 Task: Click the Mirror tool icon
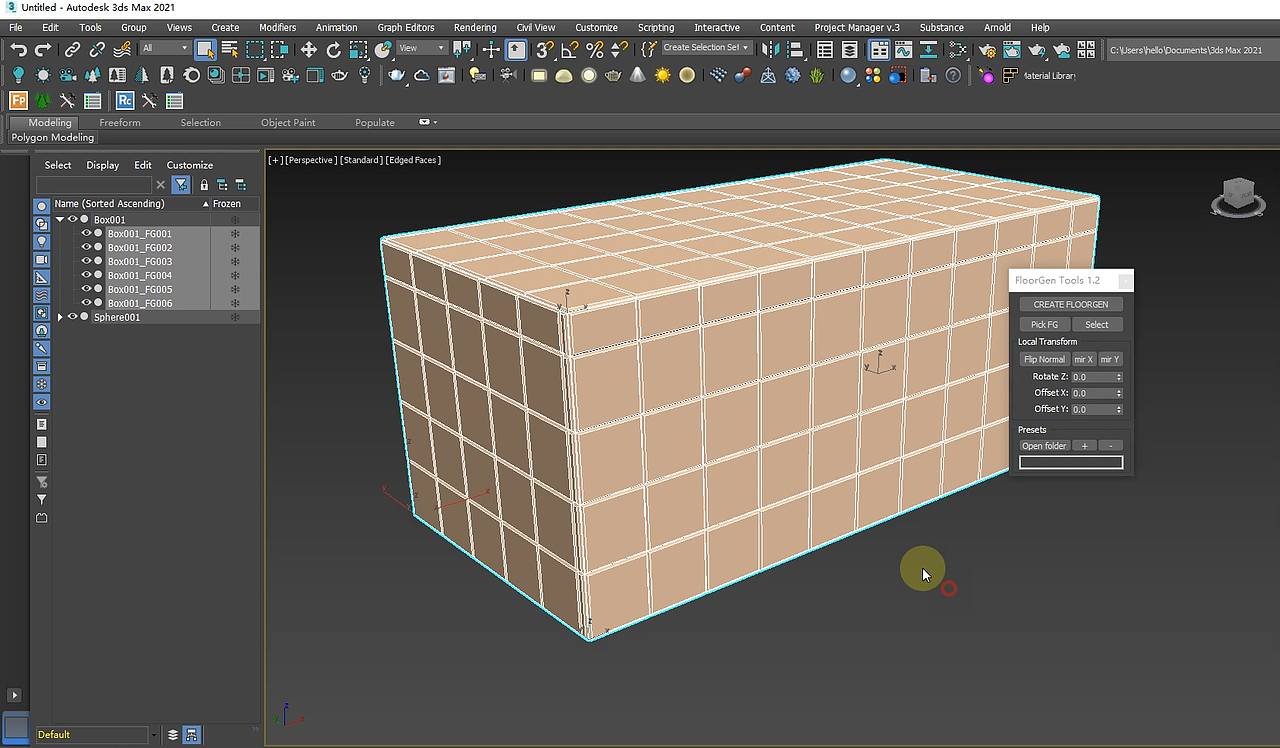tap(770, 49)
